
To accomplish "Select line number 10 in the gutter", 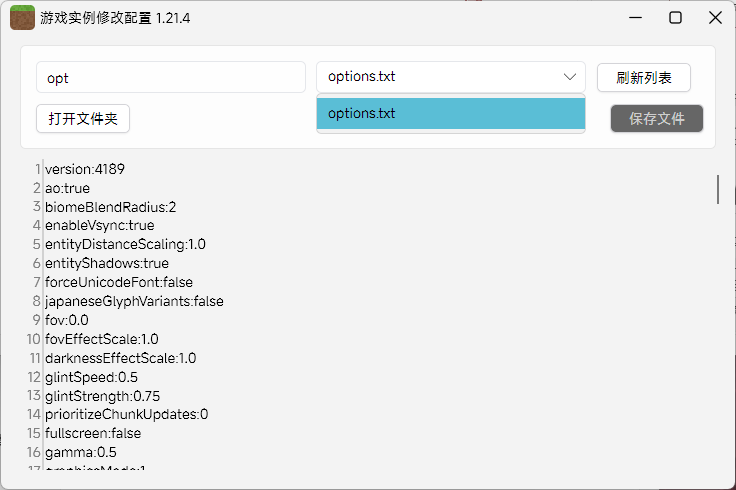I will (35, 339).
